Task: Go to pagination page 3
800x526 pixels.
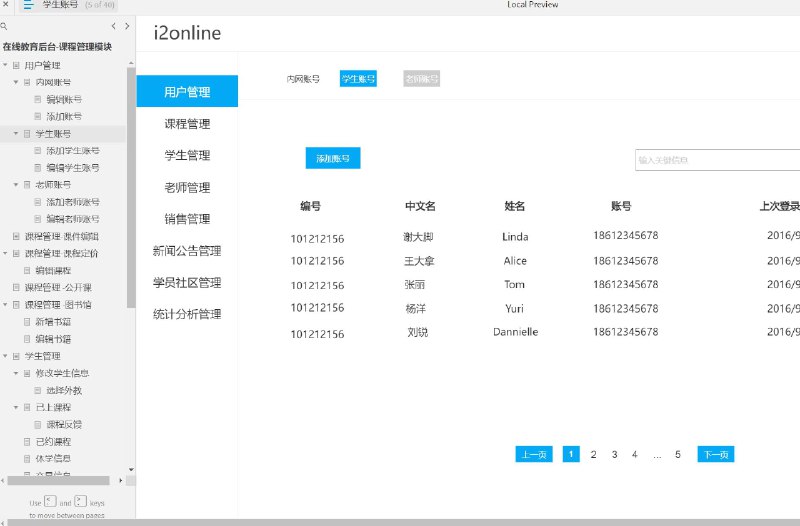Action: (x=614, y=454)
